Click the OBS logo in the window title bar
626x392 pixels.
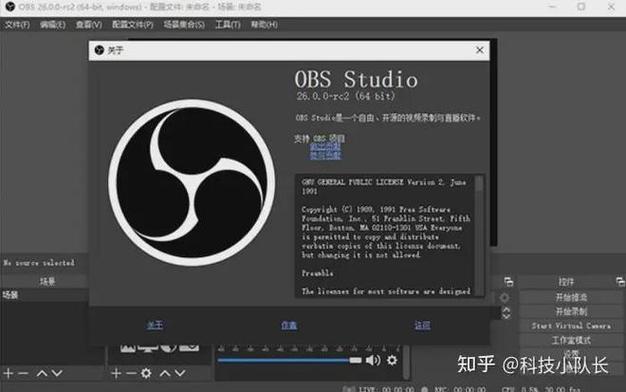click(x=10, y=7)
